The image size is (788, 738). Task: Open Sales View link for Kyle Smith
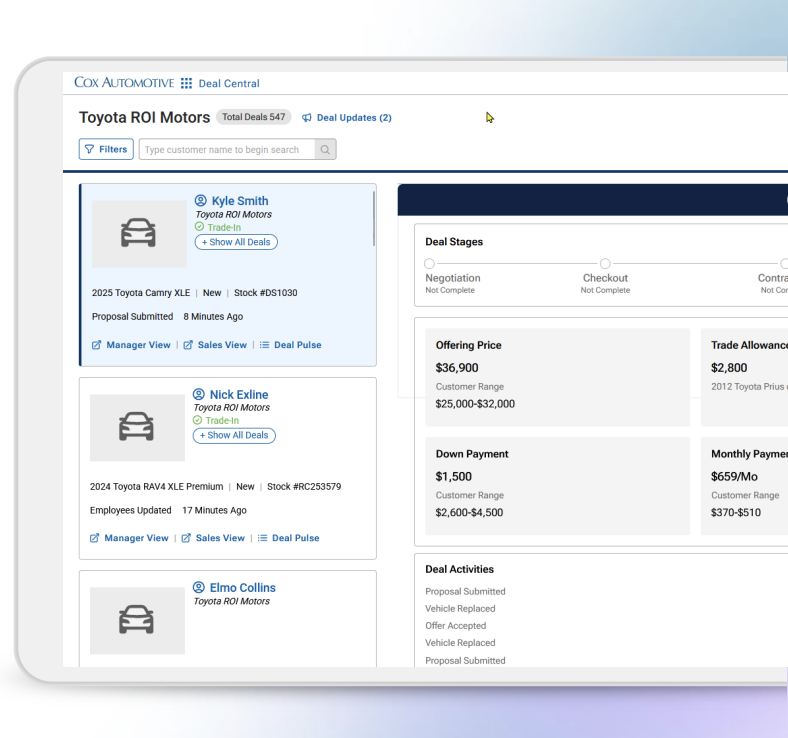222,345
